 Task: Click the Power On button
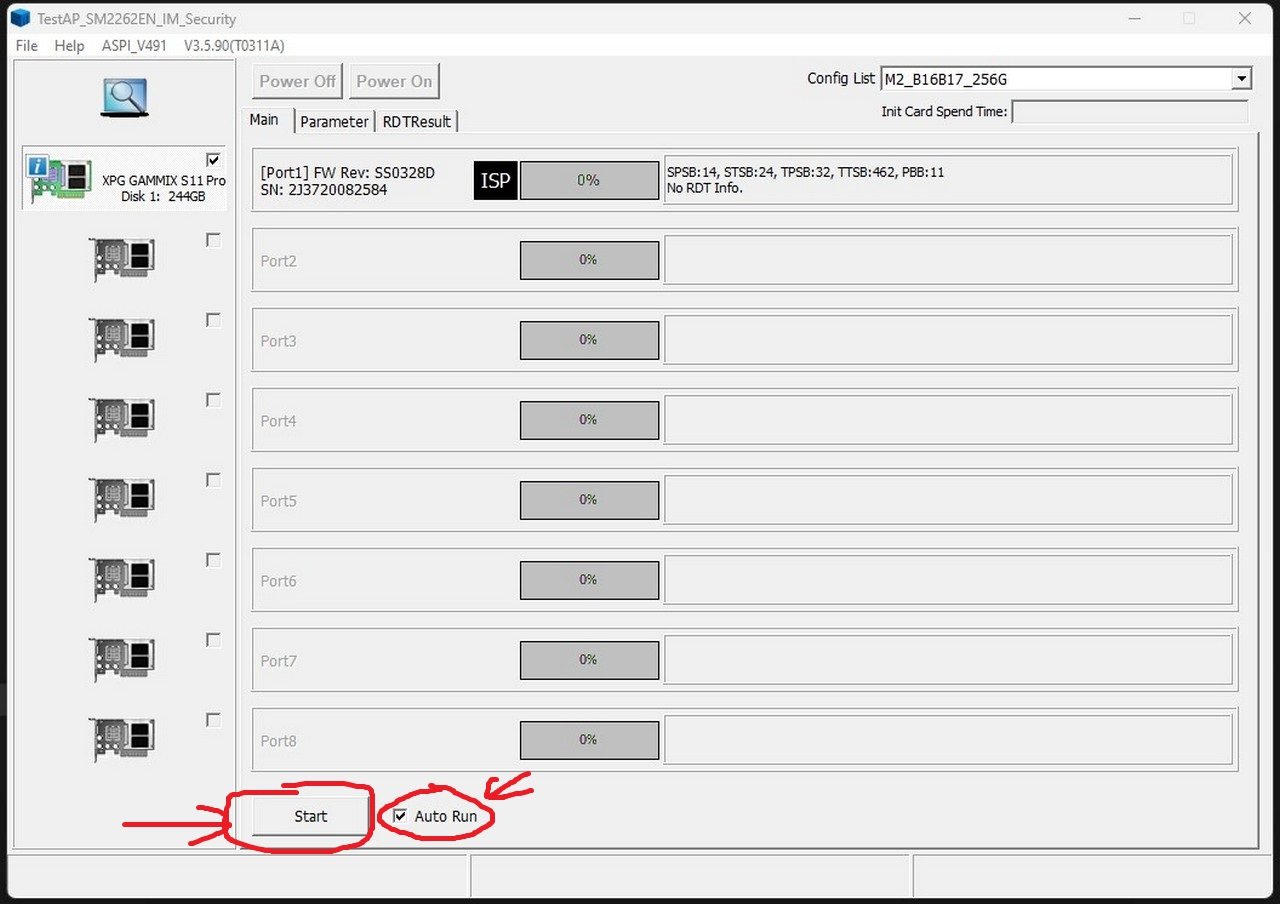click(x=394, y=81)
